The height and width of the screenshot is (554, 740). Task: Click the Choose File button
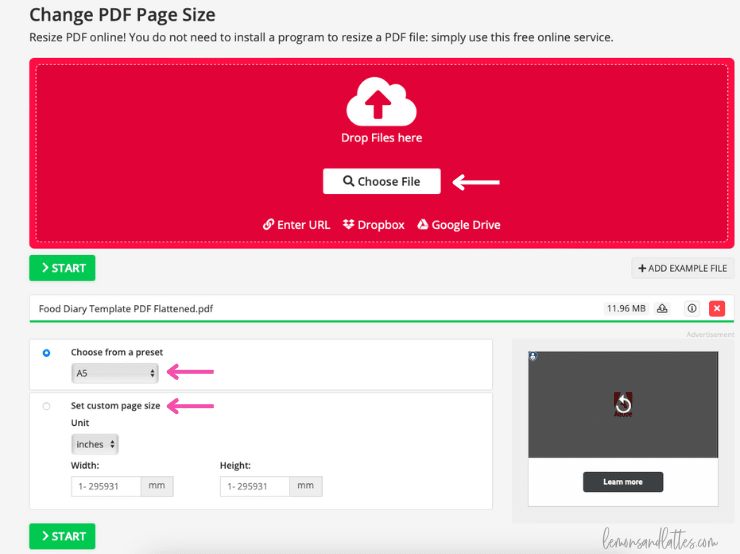click(x=381, y=181)
